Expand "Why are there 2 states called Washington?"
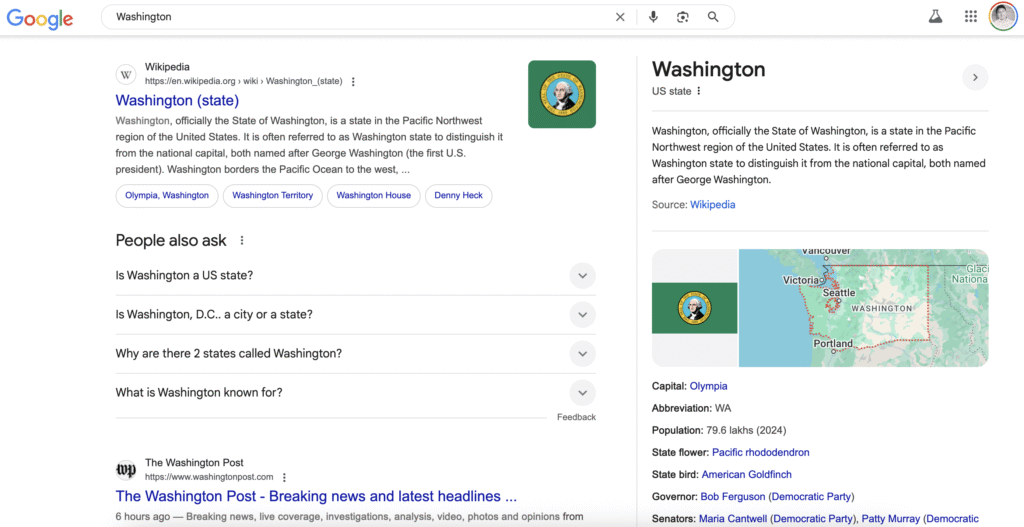1024x527 pixels. [582, 354]
